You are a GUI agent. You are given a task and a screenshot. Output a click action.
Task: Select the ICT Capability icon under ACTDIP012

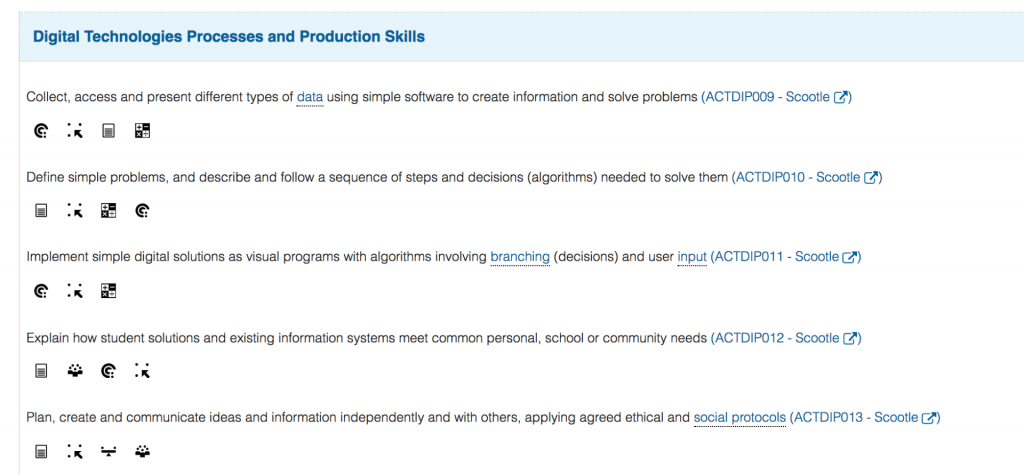point(142,371)
